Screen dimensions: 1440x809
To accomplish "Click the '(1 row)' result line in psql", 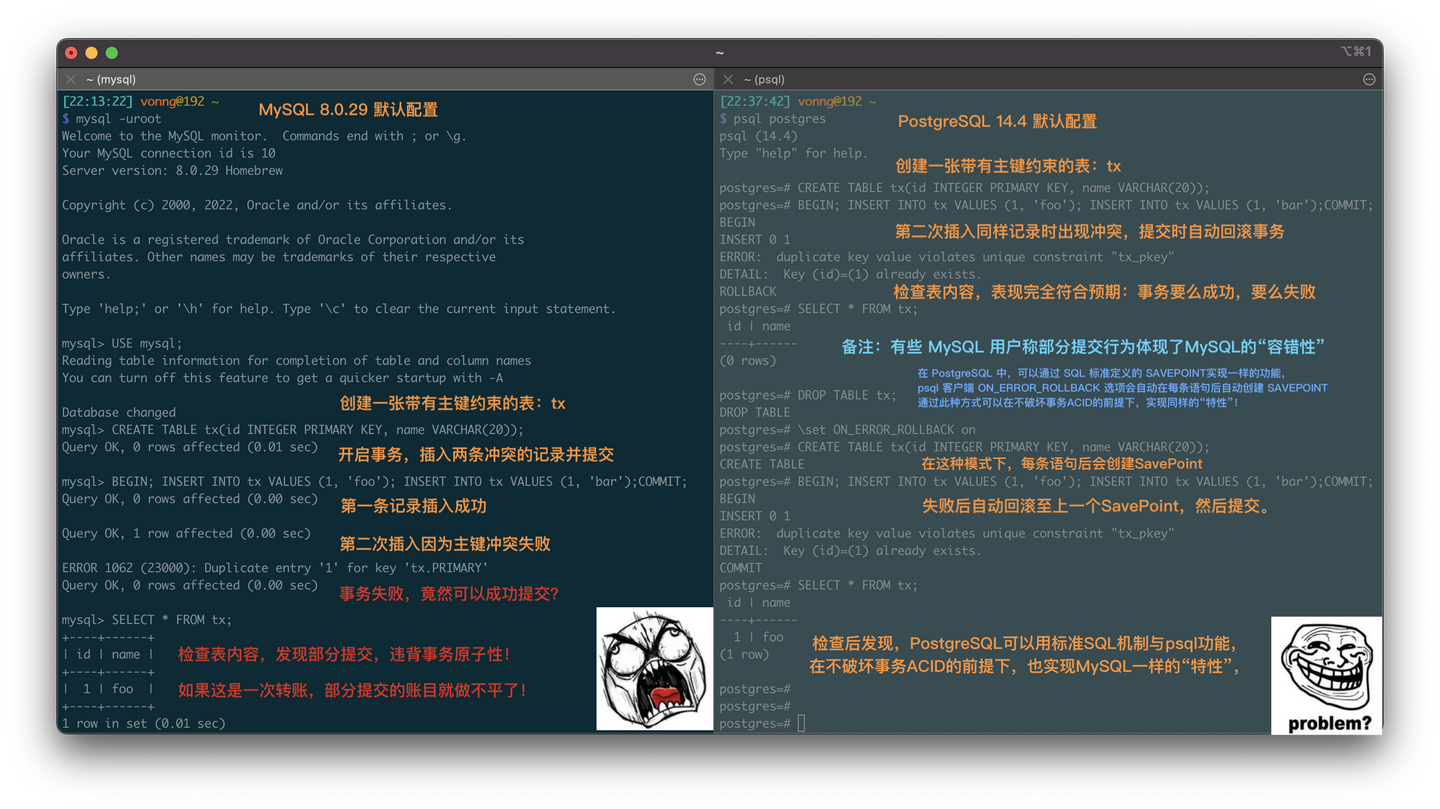I will click(x=745, y=653).
